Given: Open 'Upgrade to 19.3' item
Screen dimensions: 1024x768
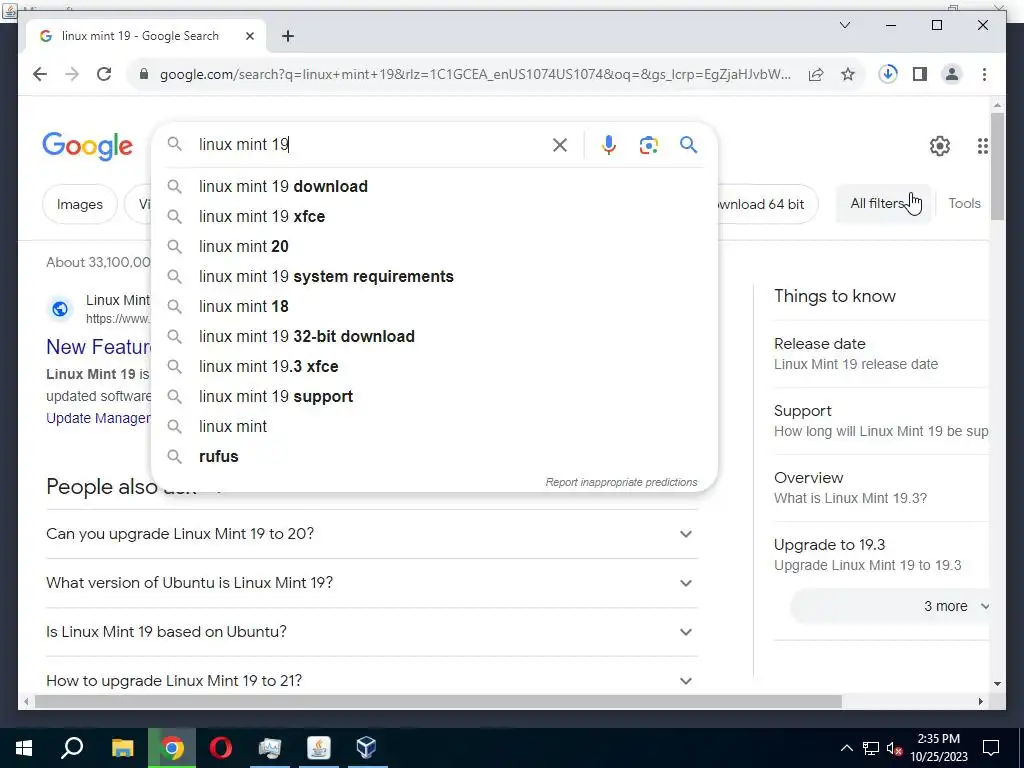Looking at the screenshot, I should [881, 554].
